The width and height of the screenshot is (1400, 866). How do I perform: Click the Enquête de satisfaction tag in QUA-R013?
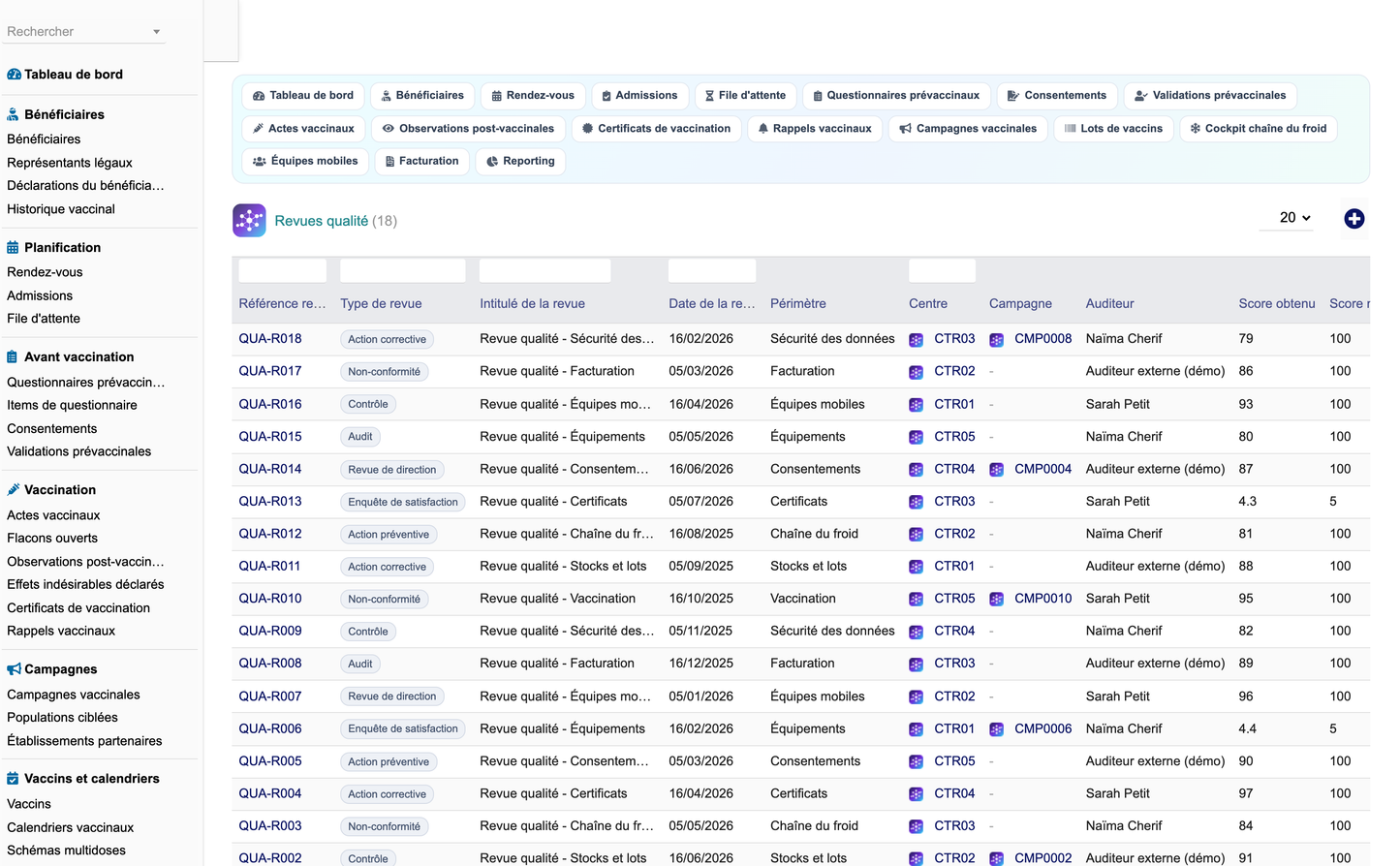[x=403, y=502]
